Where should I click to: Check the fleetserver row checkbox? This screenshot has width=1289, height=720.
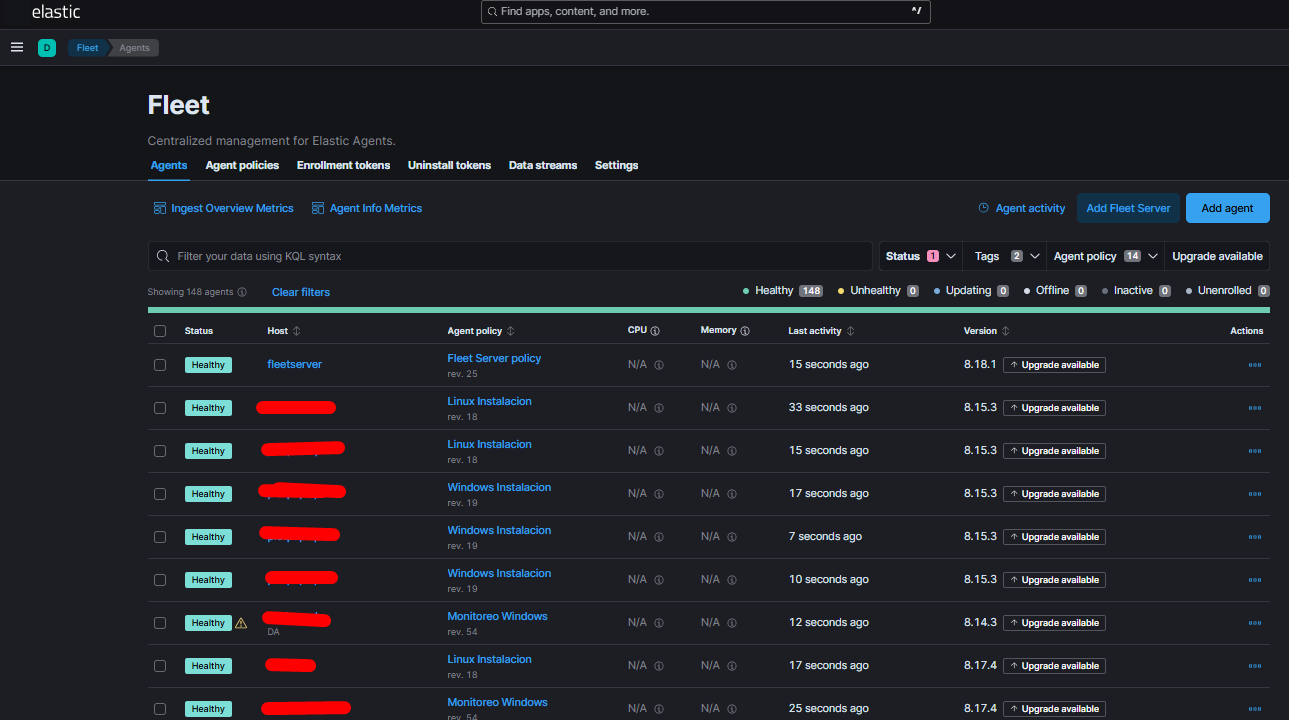(x=160, y=365)
